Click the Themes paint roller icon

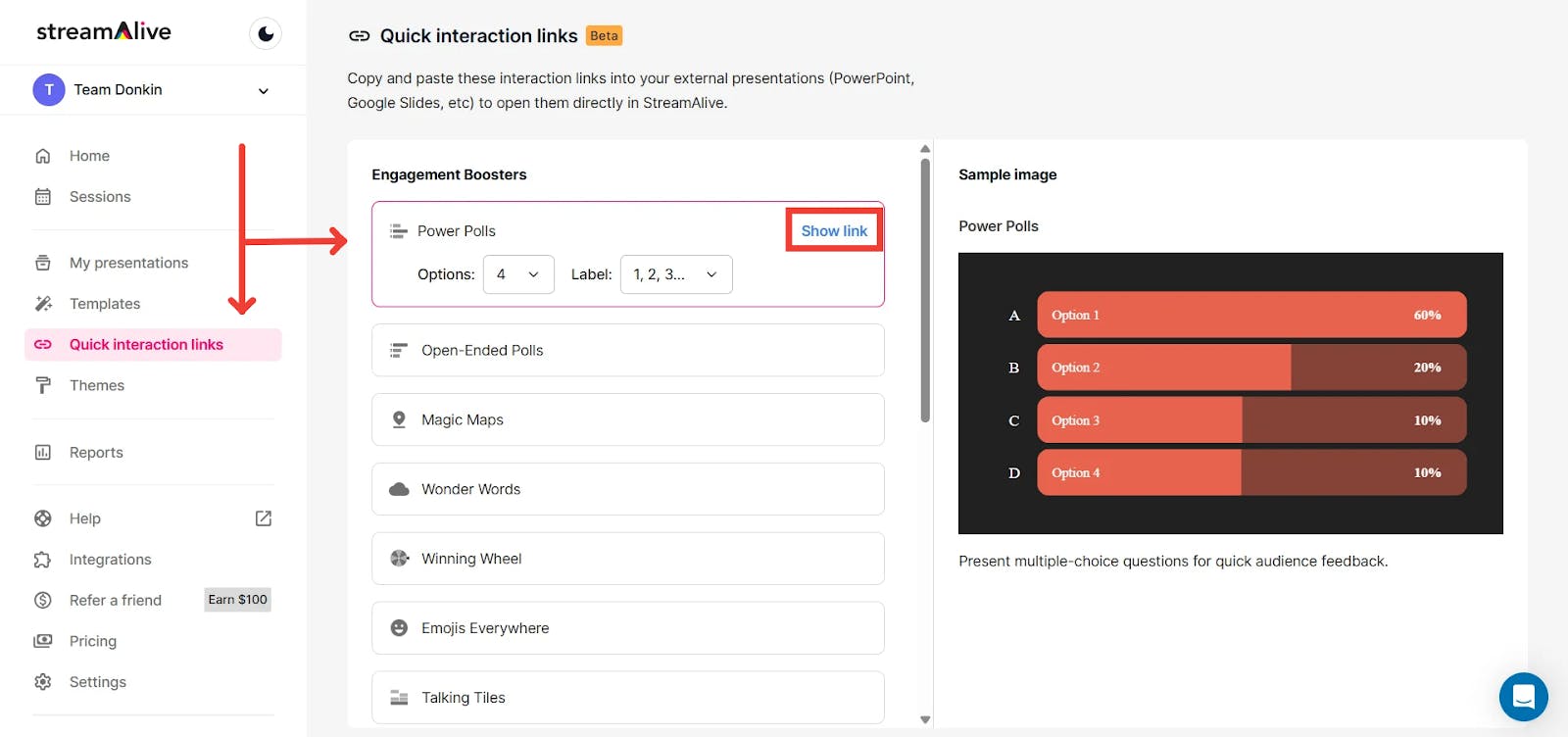(43, 385)
